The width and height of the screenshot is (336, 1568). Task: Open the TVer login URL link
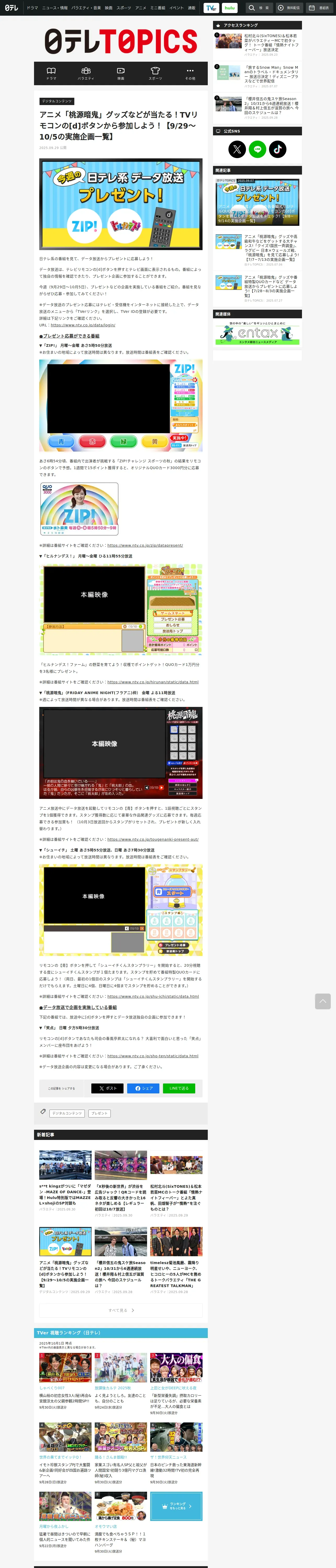pos(83,325)
